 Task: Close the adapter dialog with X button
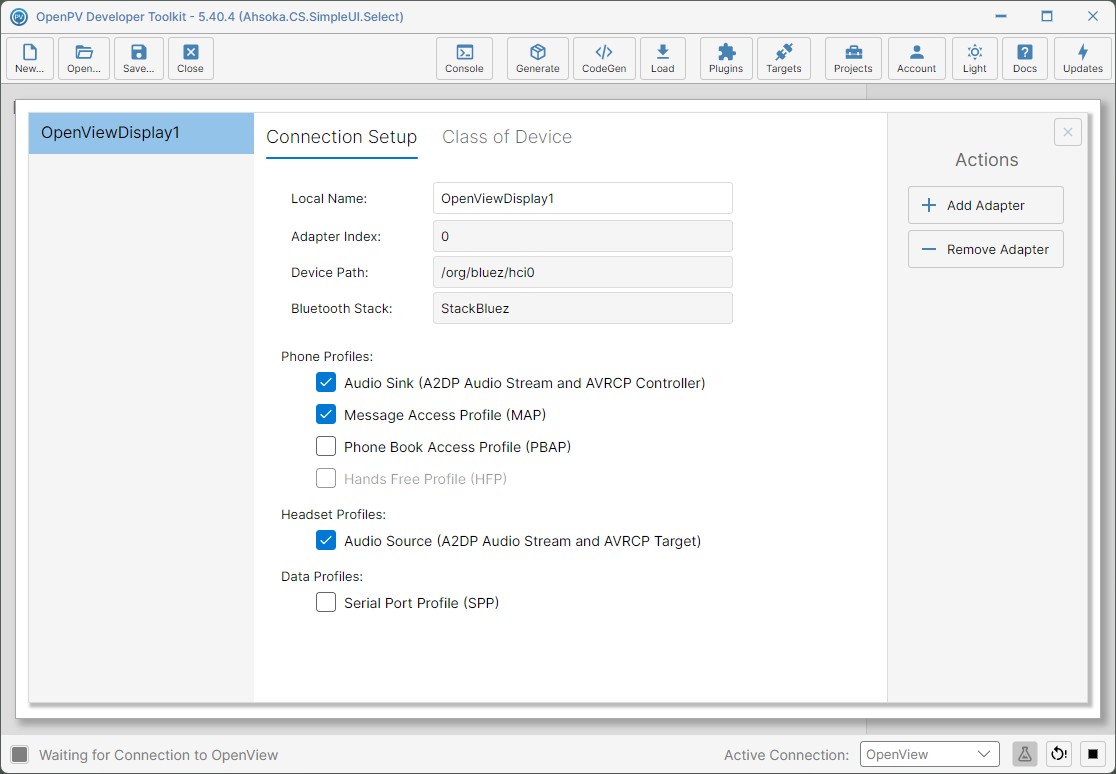pos(1068,132)
